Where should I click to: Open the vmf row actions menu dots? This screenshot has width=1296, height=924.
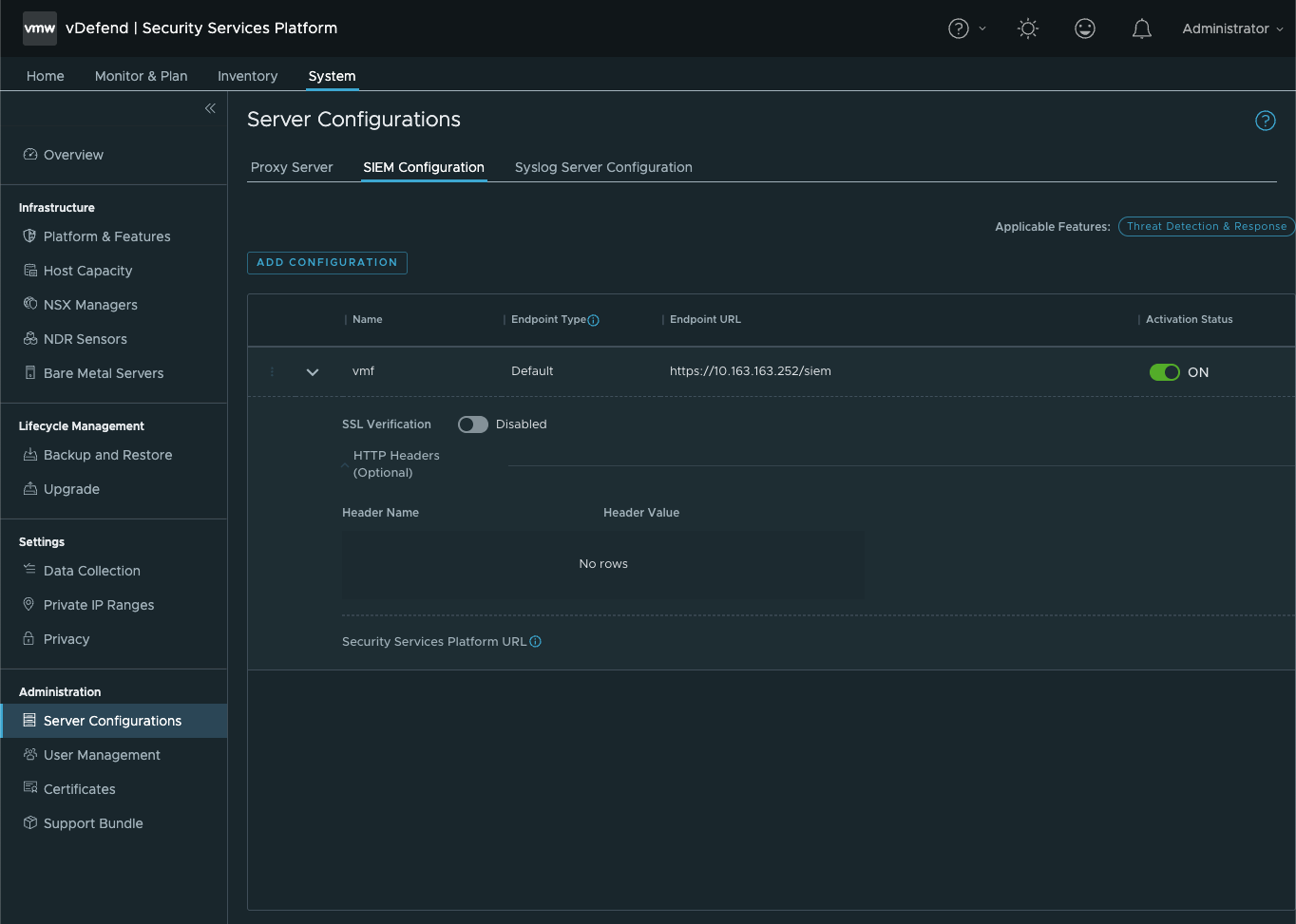click(272, 372)
